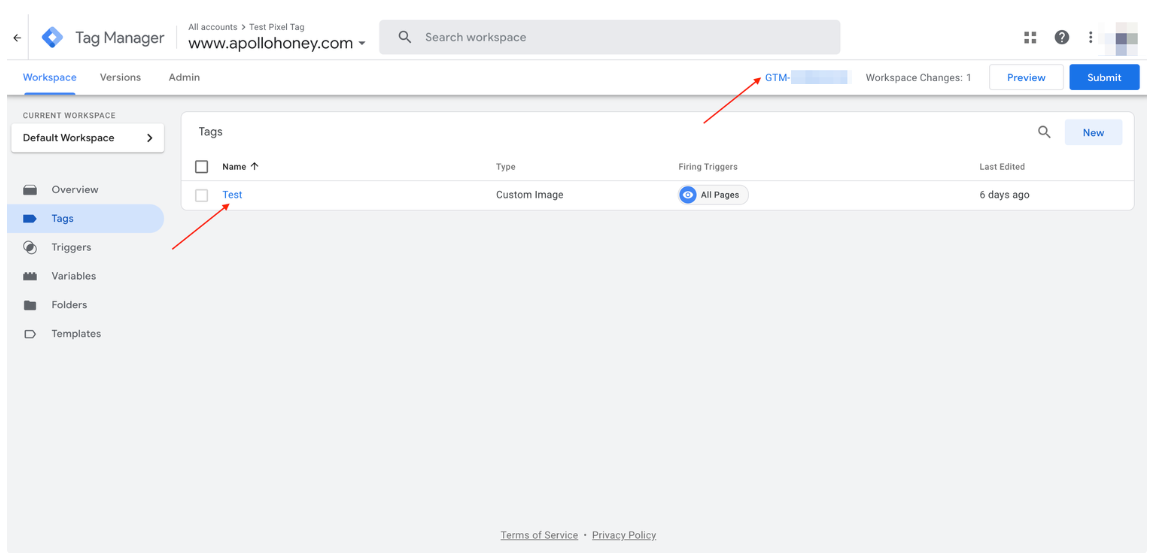Open Variables in the sidebar
The height and width of the screenshot is (553, 1149).
click(74, 276)
